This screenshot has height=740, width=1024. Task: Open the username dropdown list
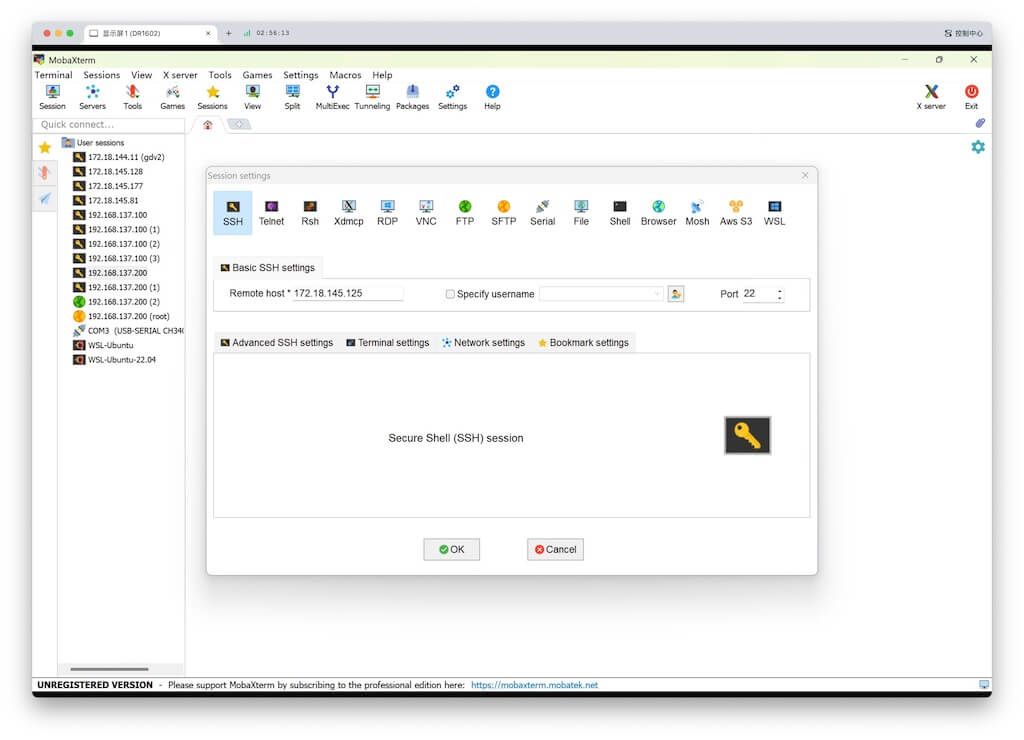[x=656, y=294]
